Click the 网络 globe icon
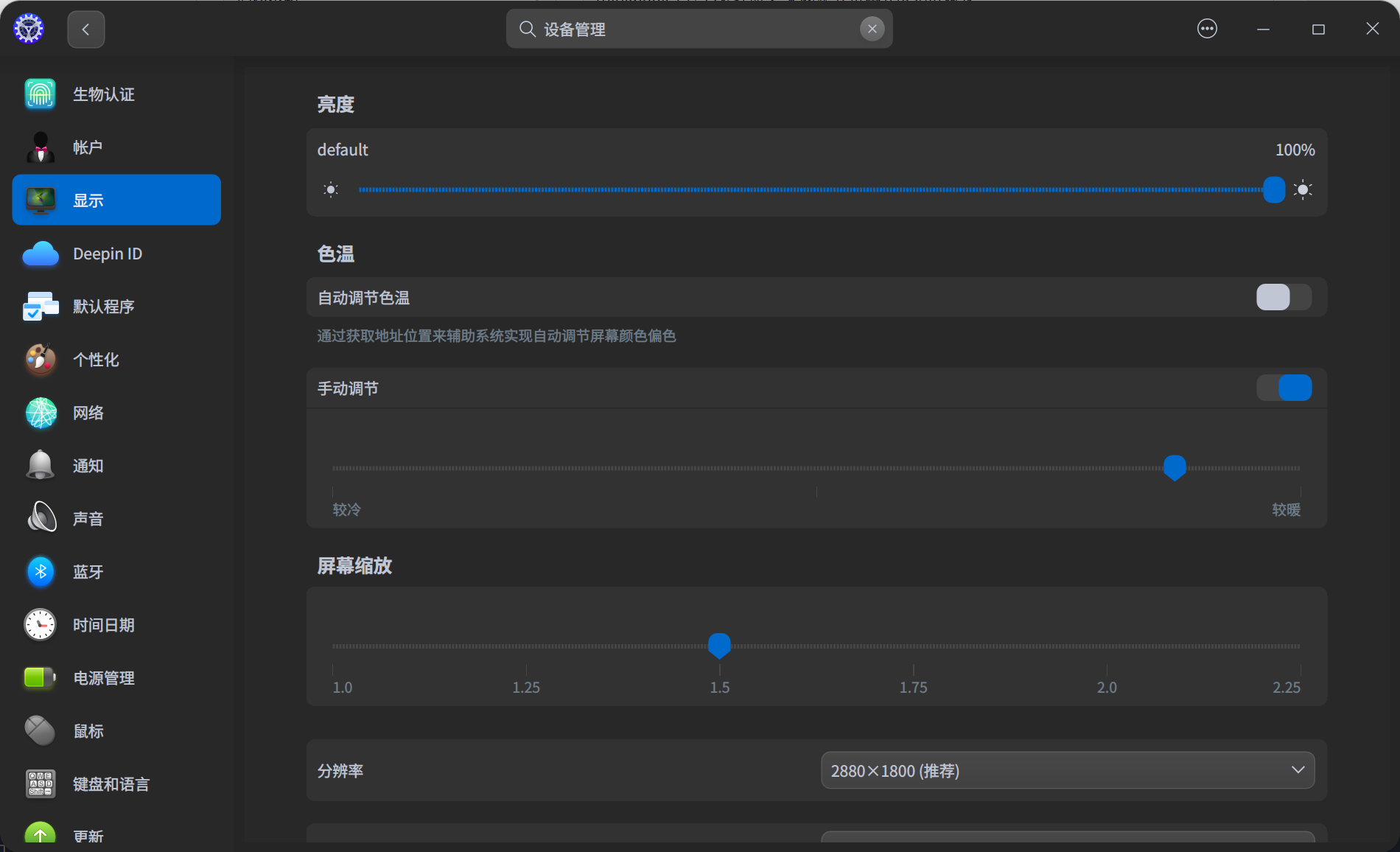The image size is (1400, 852). (41, 413)
